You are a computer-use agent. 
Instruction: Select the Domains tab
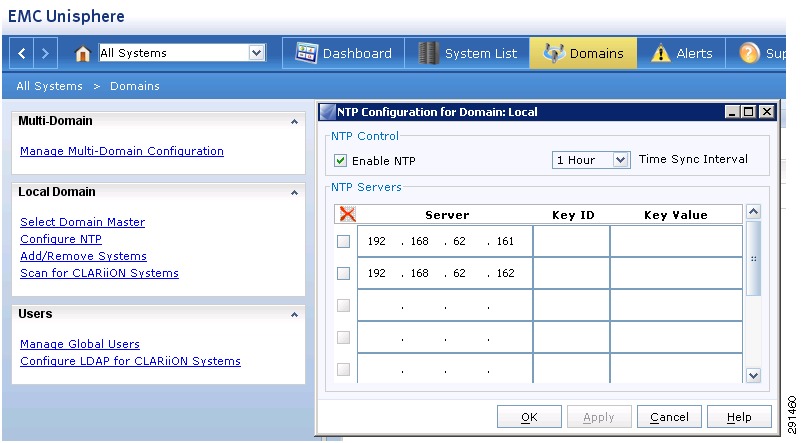[x=583, y=53]
